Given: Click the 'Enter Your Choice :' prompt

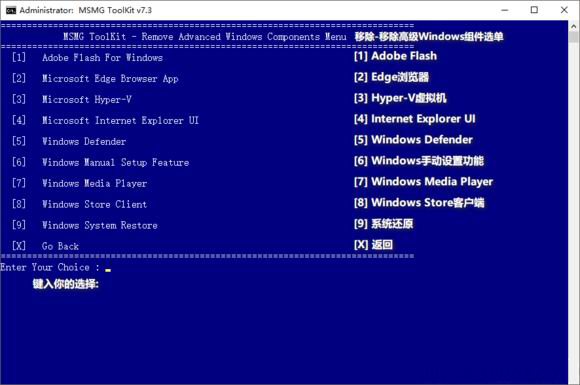Looking at the screenshot, I should coord(50,267).
